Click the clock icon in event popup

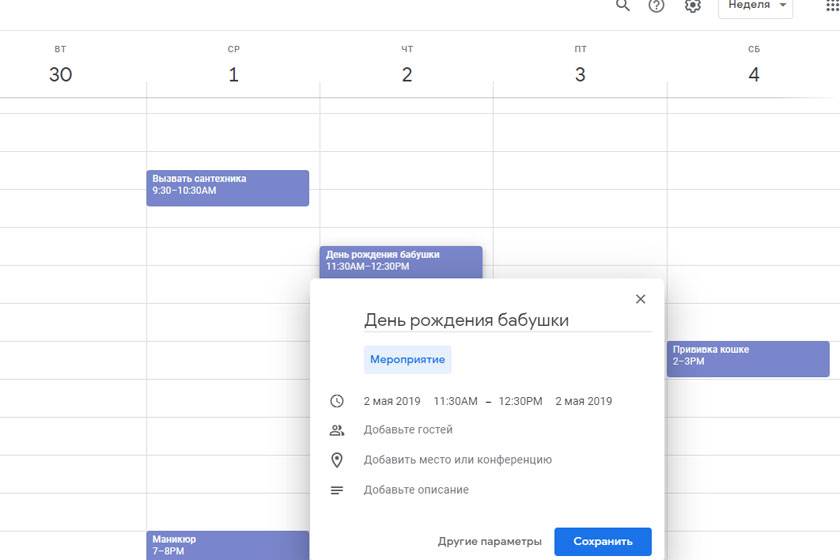click(337, 401)
